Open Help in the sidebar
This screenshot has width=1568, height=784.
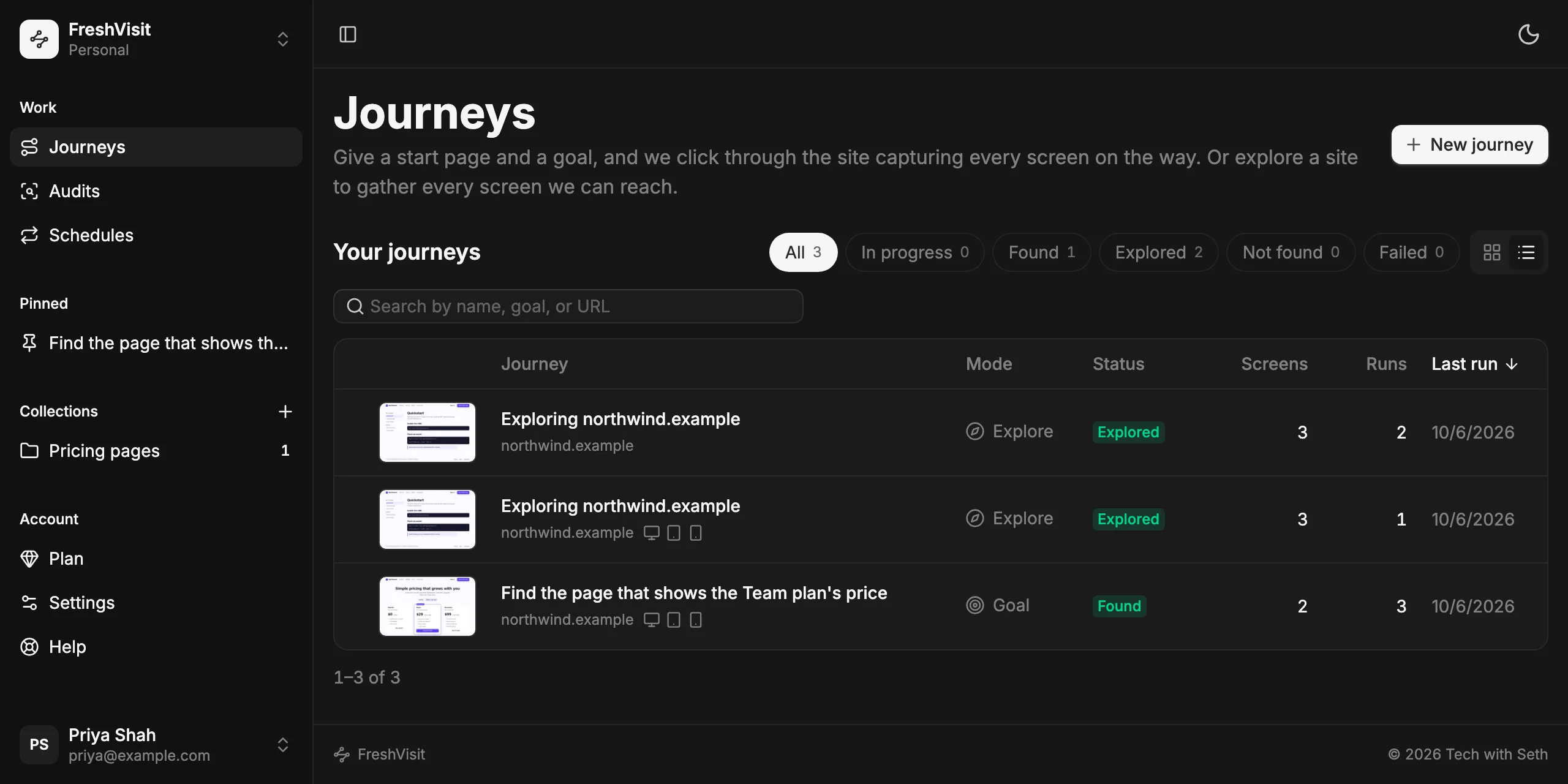point(156,647)
